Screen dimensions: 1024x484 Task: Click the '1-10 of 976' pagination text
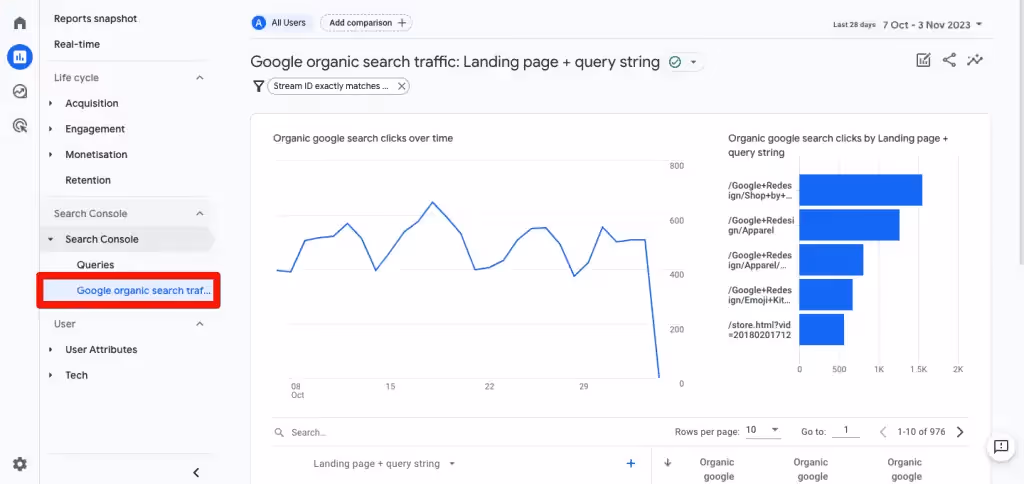(x=921, y=432)
